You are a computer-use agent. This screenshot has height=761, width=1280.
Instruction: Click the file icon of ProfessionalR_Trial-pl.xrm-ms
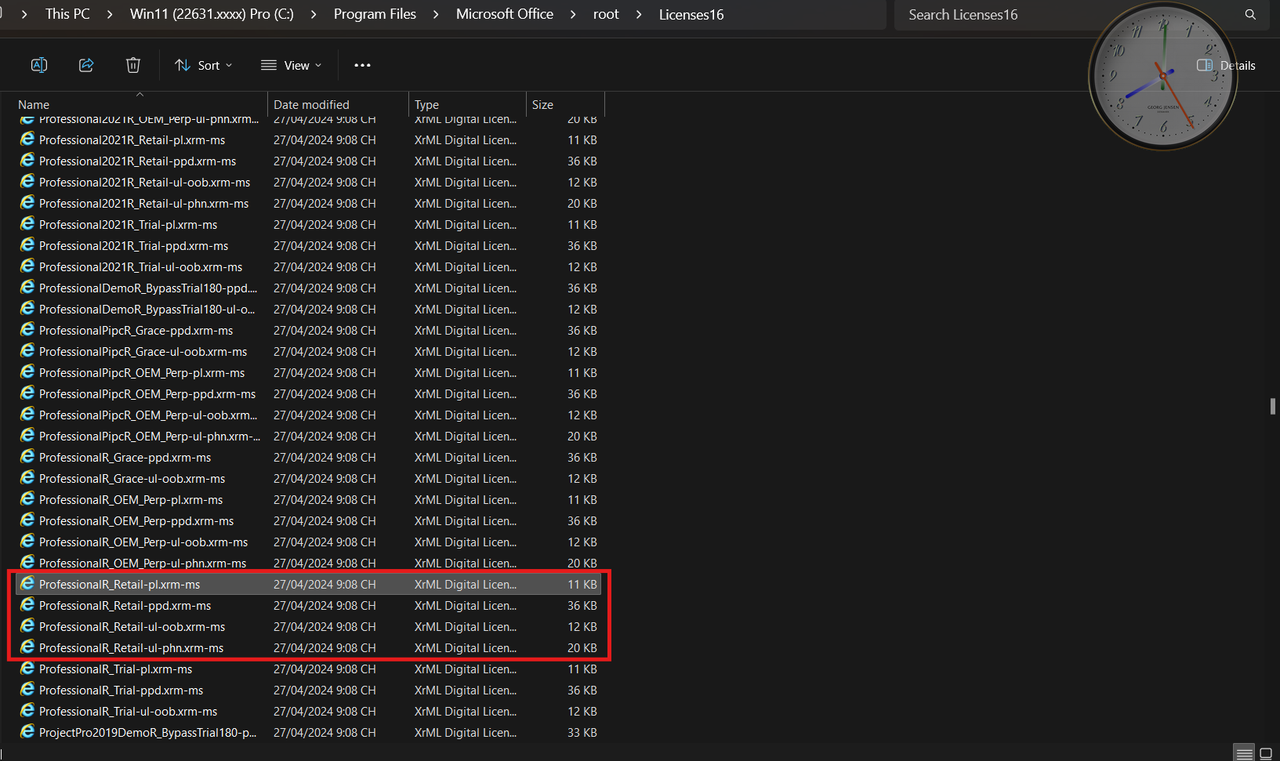(27, 669)
